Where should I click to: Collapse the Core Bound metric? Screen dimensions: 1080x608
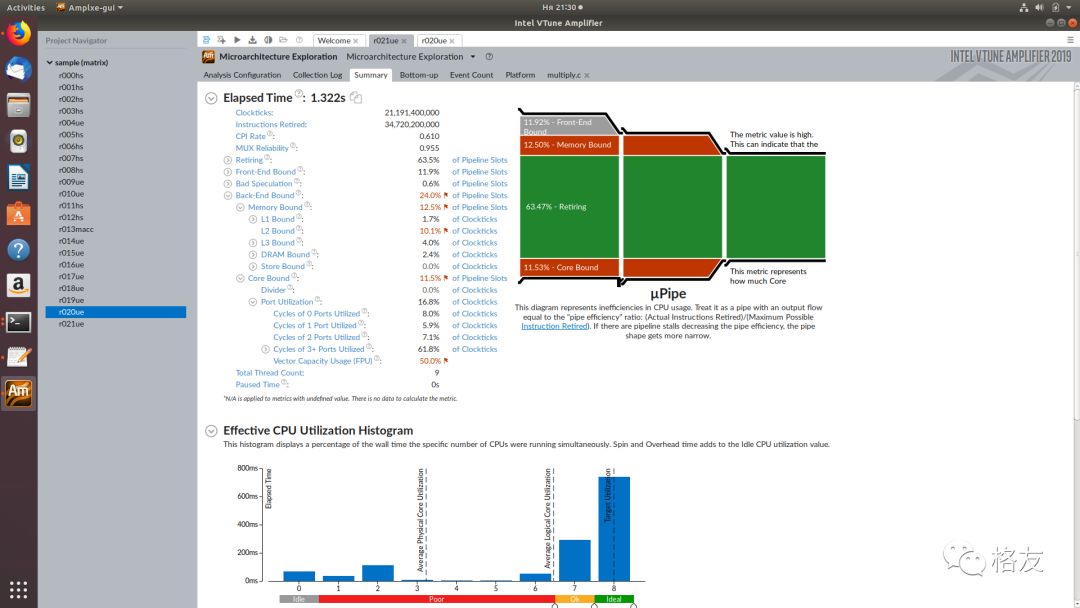[x=240, y=279]
